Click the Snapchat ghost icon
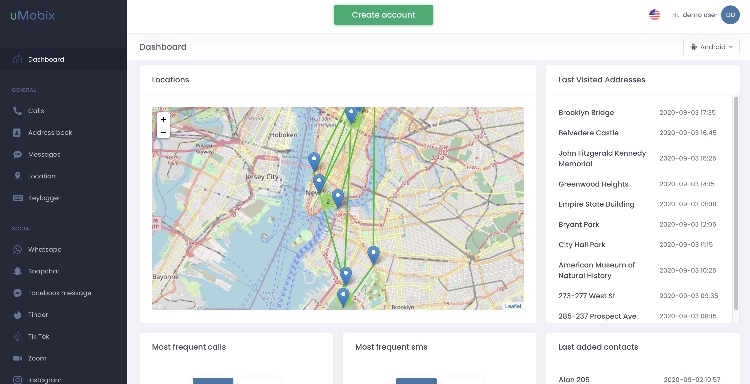 click(x=17, y=271)
